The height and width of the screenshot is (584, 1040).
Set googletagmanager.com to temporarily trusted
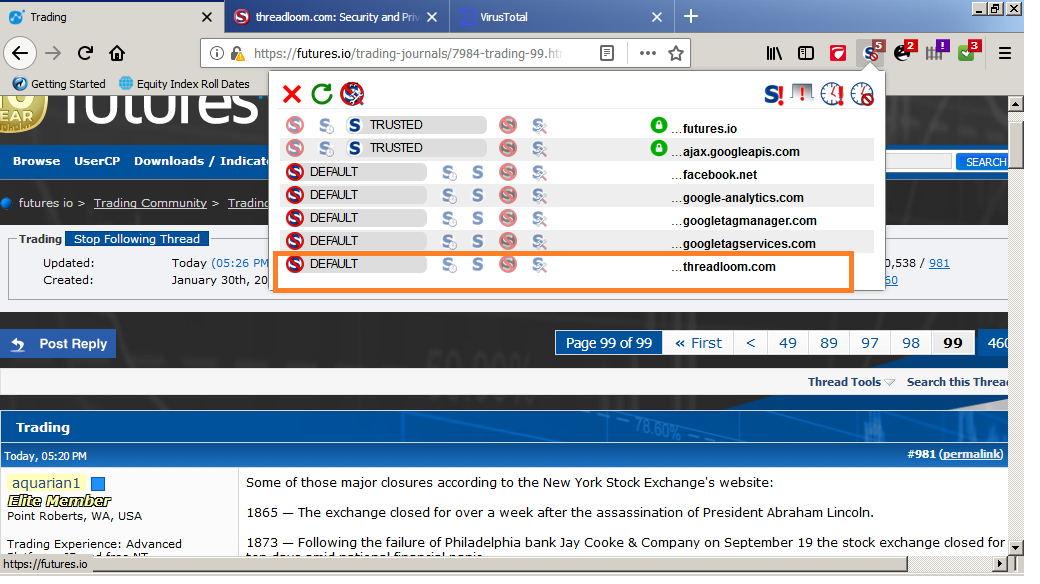point(449,218)
